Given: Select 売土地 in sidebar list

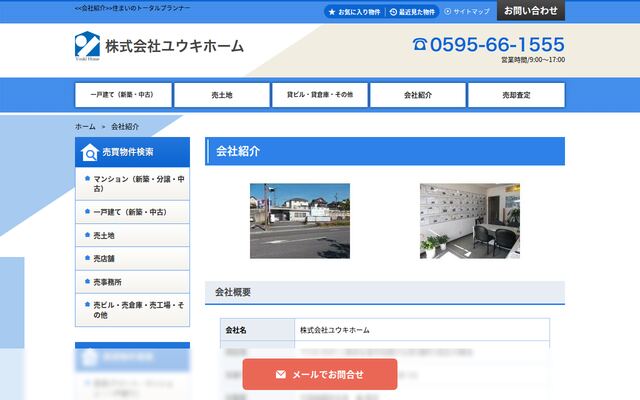Looking at the screenshot, I should 132,235.
